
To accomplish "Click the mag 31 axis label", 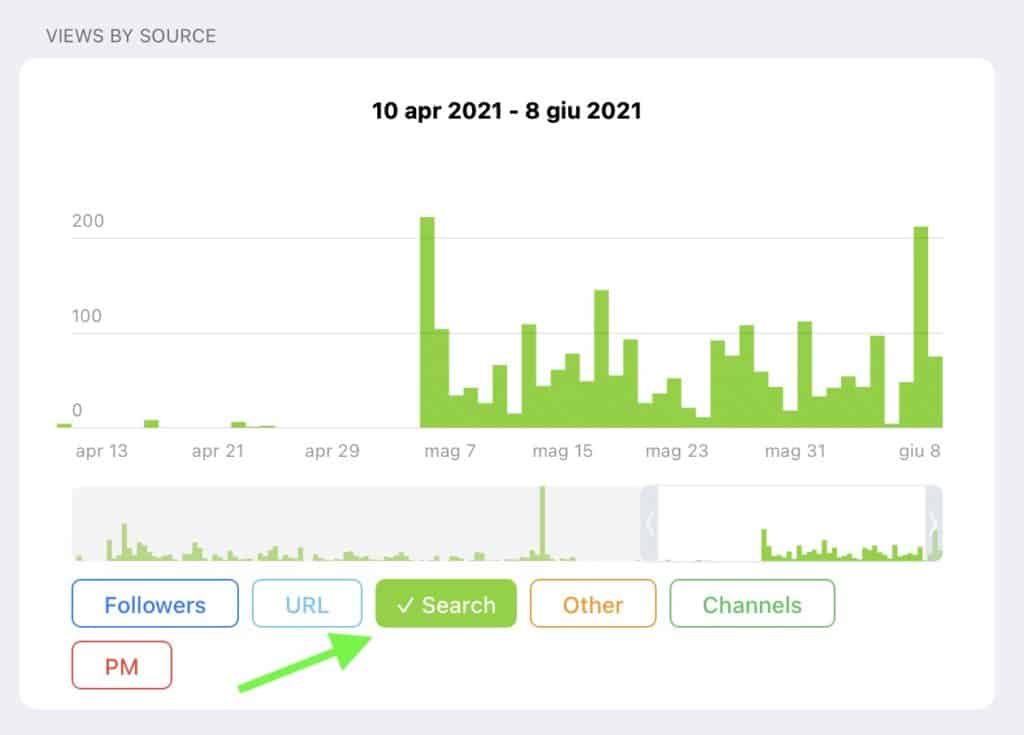I will pyautogui.click(x=795, y=451).
